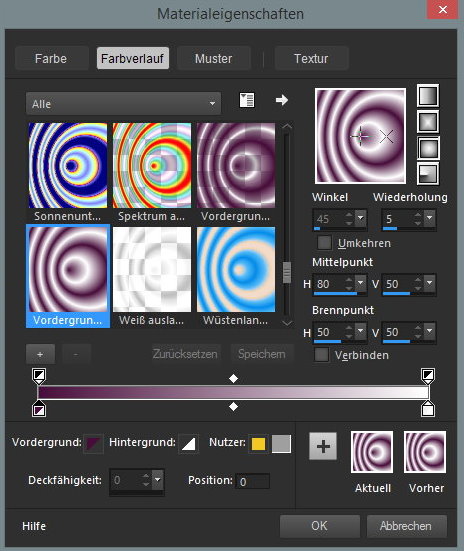Enable the Umkehren checkbox
Viewport: 464px width, 551px height.
[x=324, y=242]
